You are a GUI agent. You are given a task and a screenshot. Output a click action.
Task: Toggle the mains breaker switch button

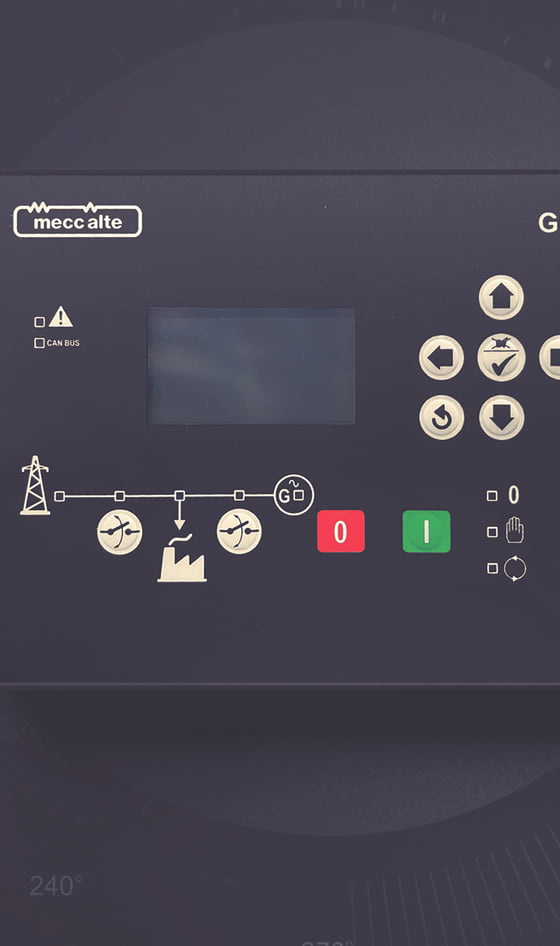pyautogui.click(x=119, y=532)
